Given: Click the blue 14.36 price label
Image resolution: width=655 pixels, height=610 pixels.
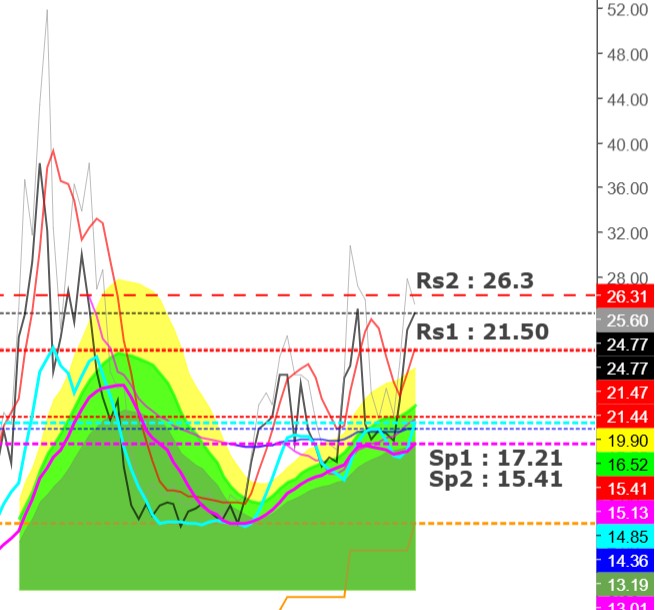Looking at the screenshot, I should tap(624, 561).
